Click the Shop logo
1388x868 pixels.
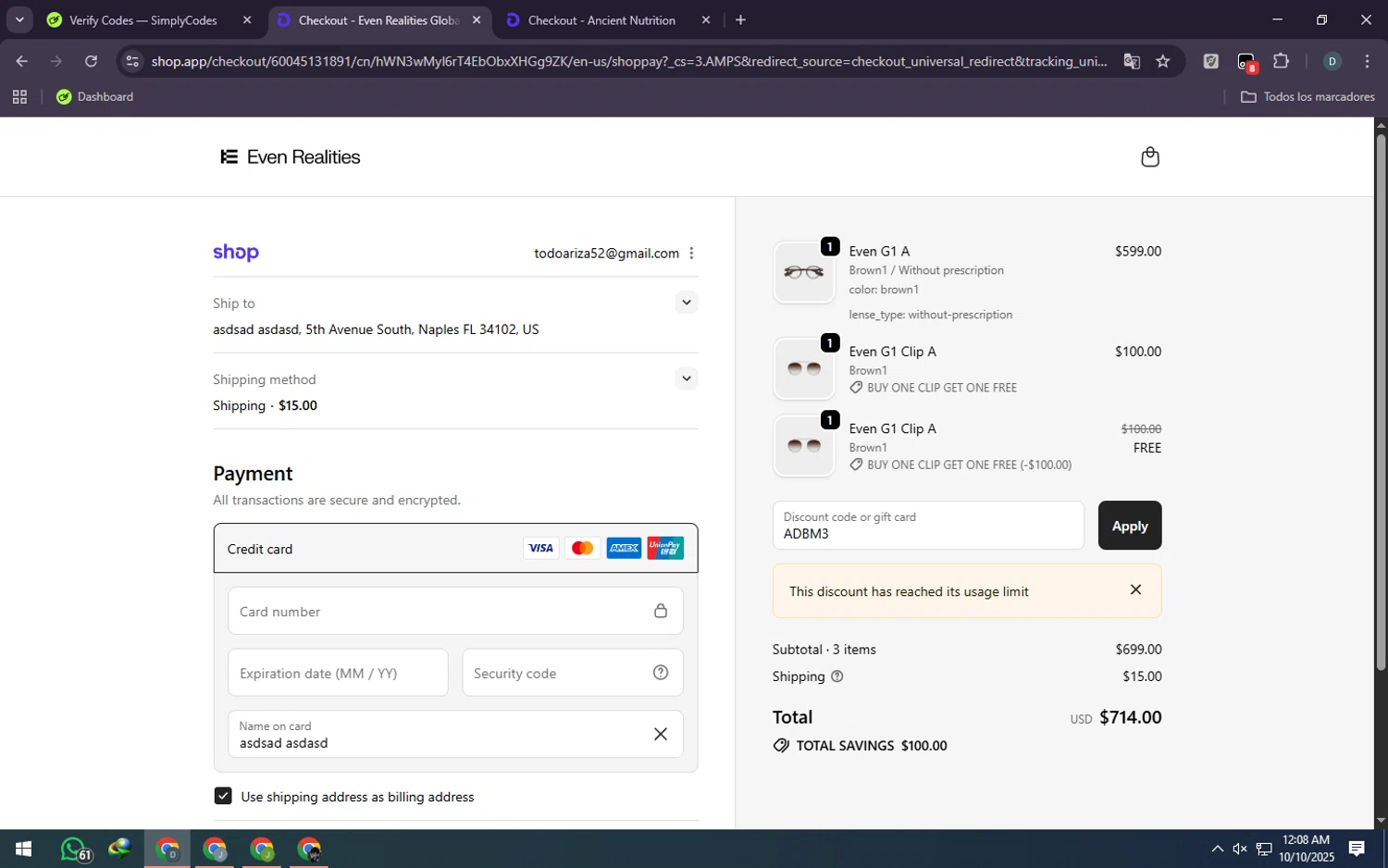pos(236,253)
